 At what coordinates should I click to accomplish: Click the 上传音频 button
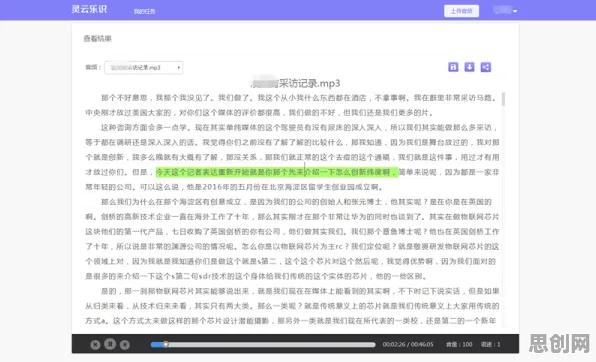click(461, 11)
